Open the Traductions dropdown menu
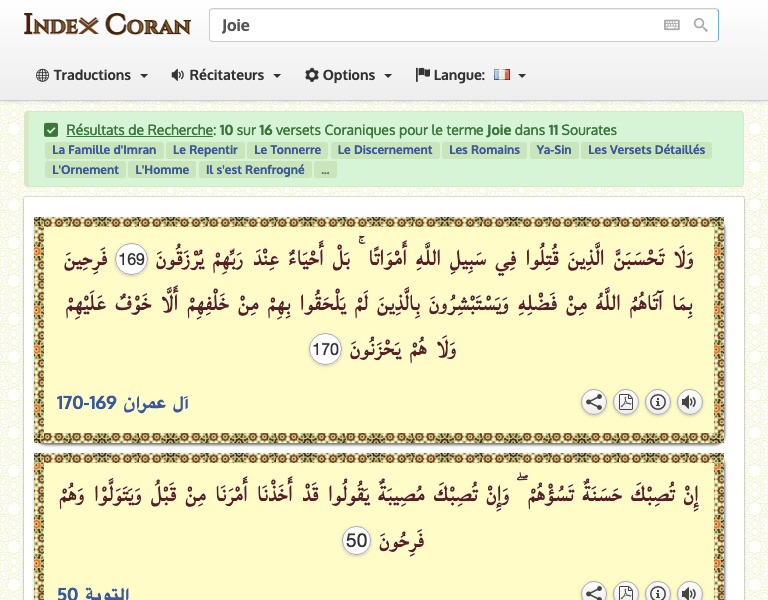The width and height of the screenshot is (768, 600). point(92,75)
